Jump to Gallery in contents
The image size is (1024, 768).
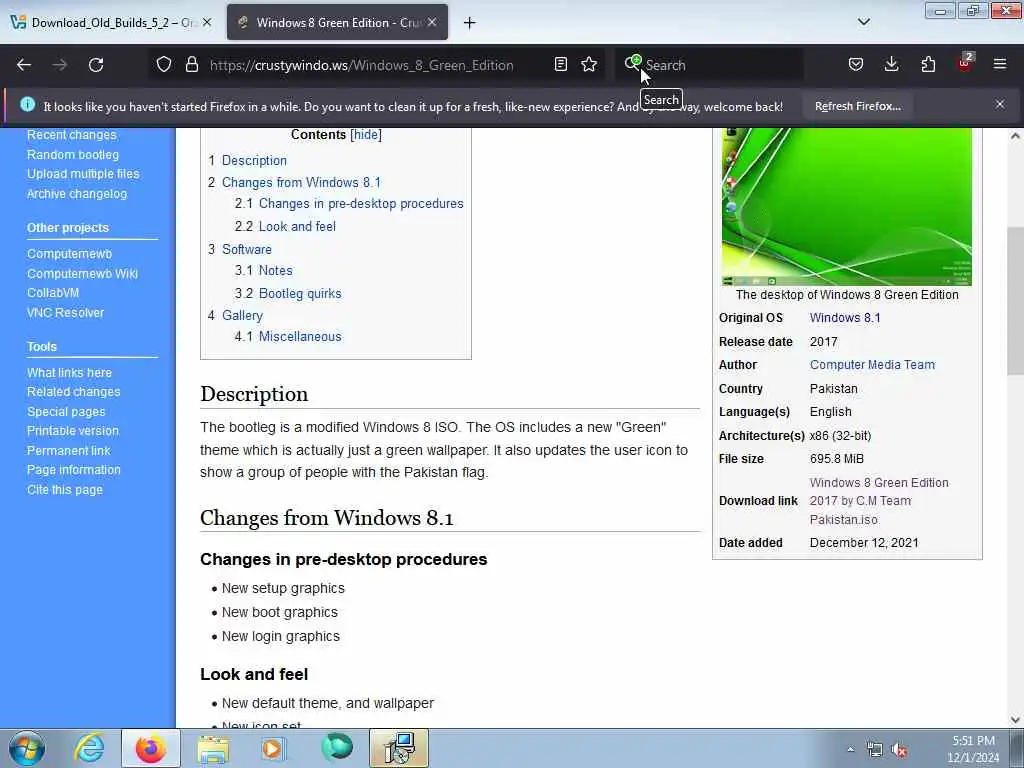(242, 315)
